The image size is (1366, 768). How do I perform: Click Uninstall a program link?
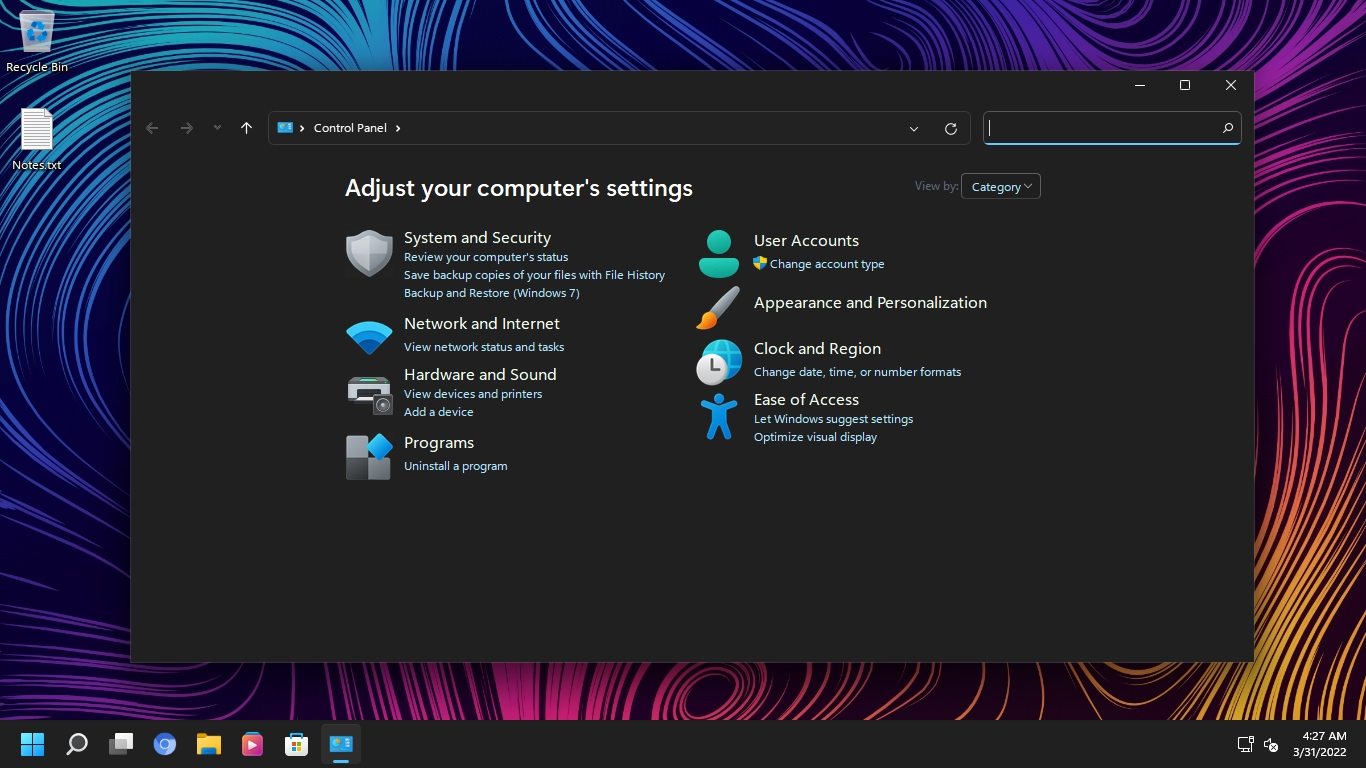pyautogui.click(x=455, y=466)
